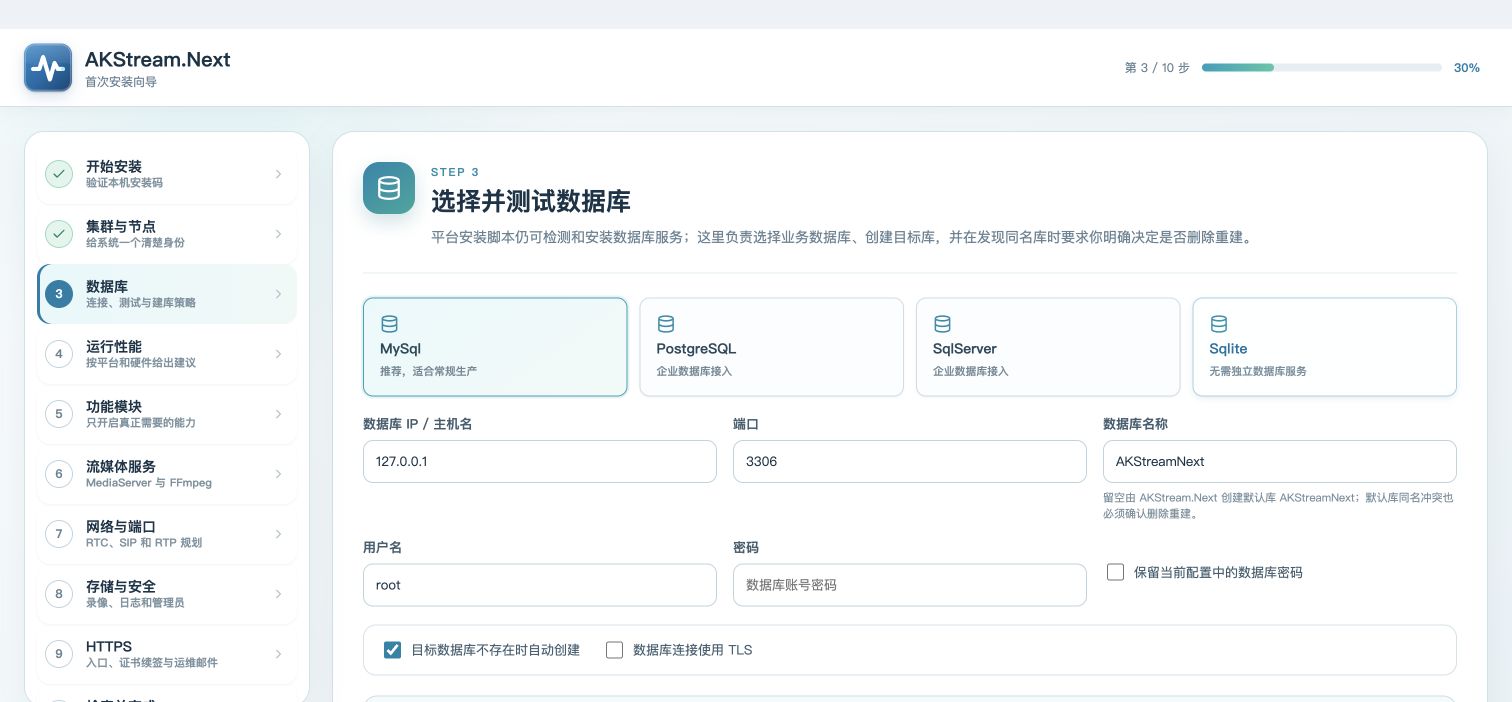Open the 功能模块 step
The width and height of the screenshot is (1512, 702).
167,414
